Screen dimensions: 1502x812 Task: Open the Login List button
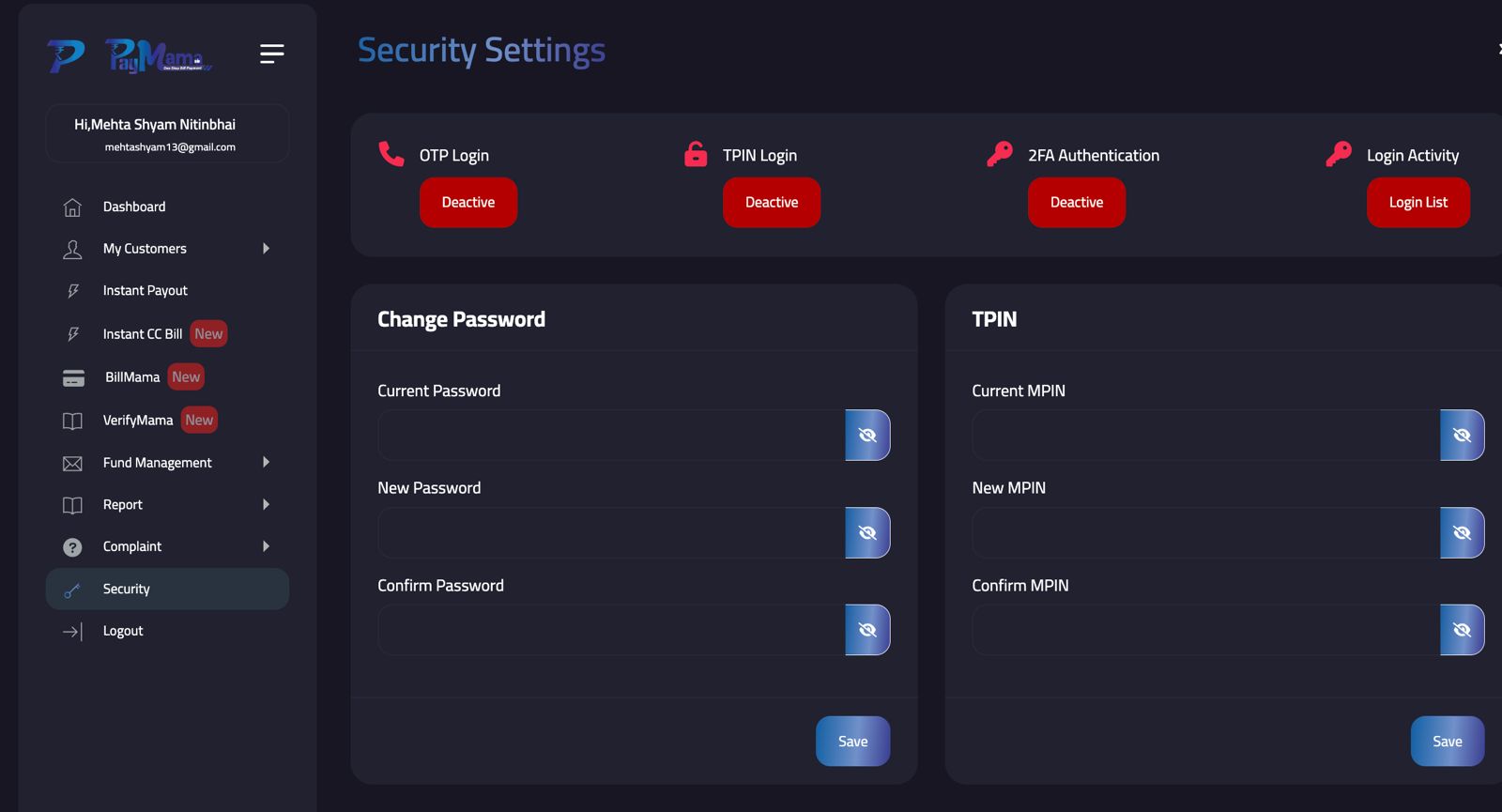(1418, 203)
